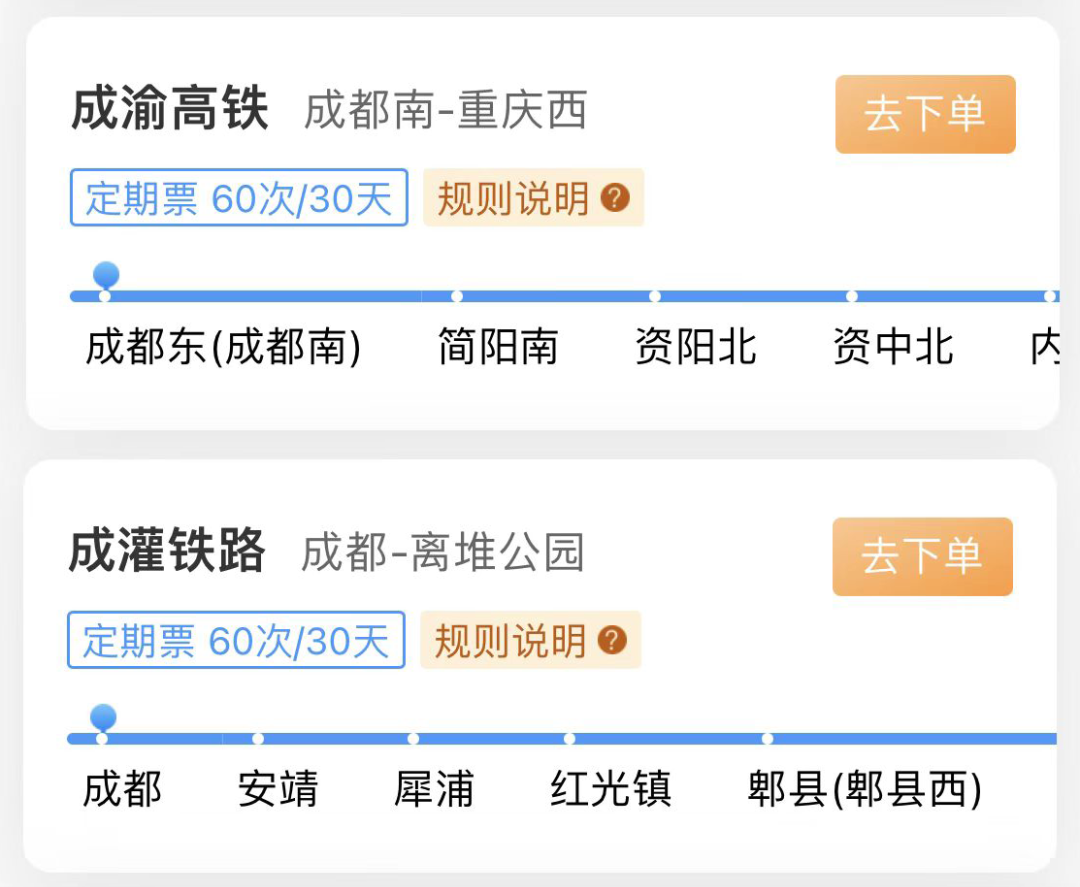Select the 简阳南 station dot on the route line

pyautogui.click(x=457, y=296)
